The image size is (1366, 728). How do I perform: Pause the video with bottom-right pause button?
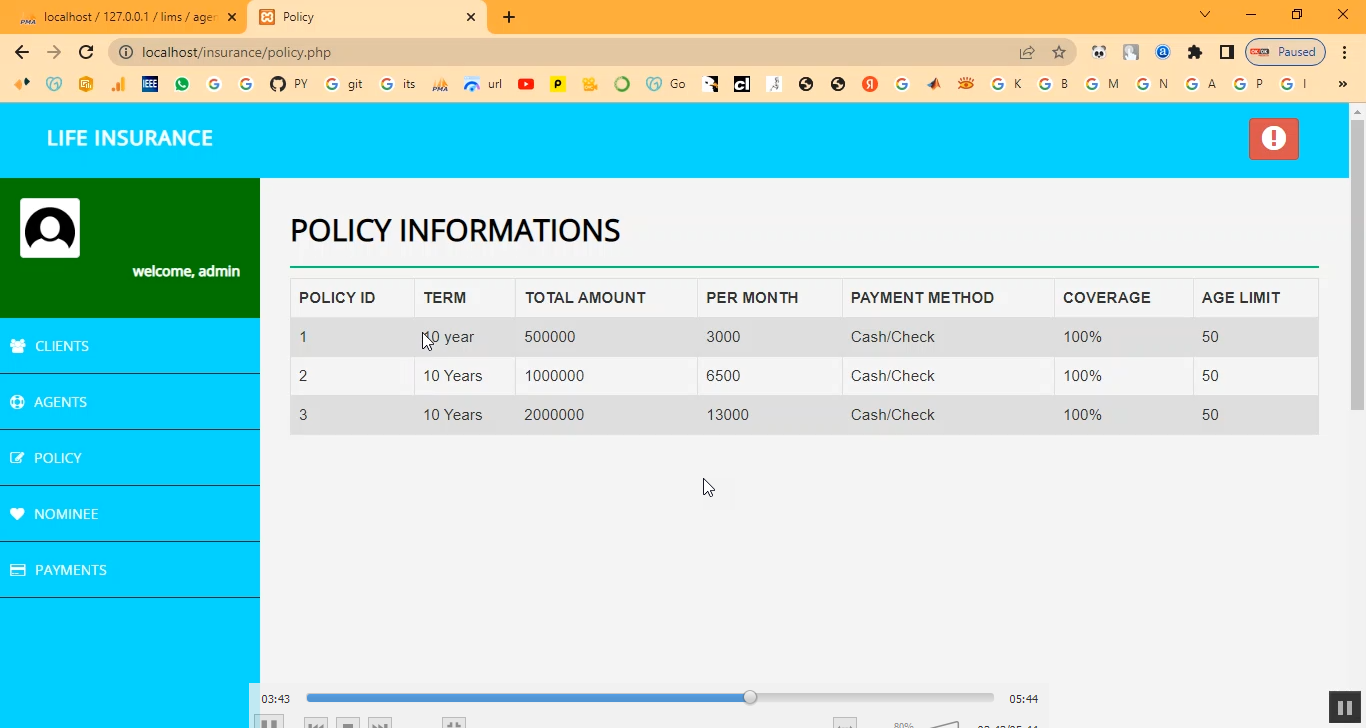pyautogui.click(x=1343, y=707)
